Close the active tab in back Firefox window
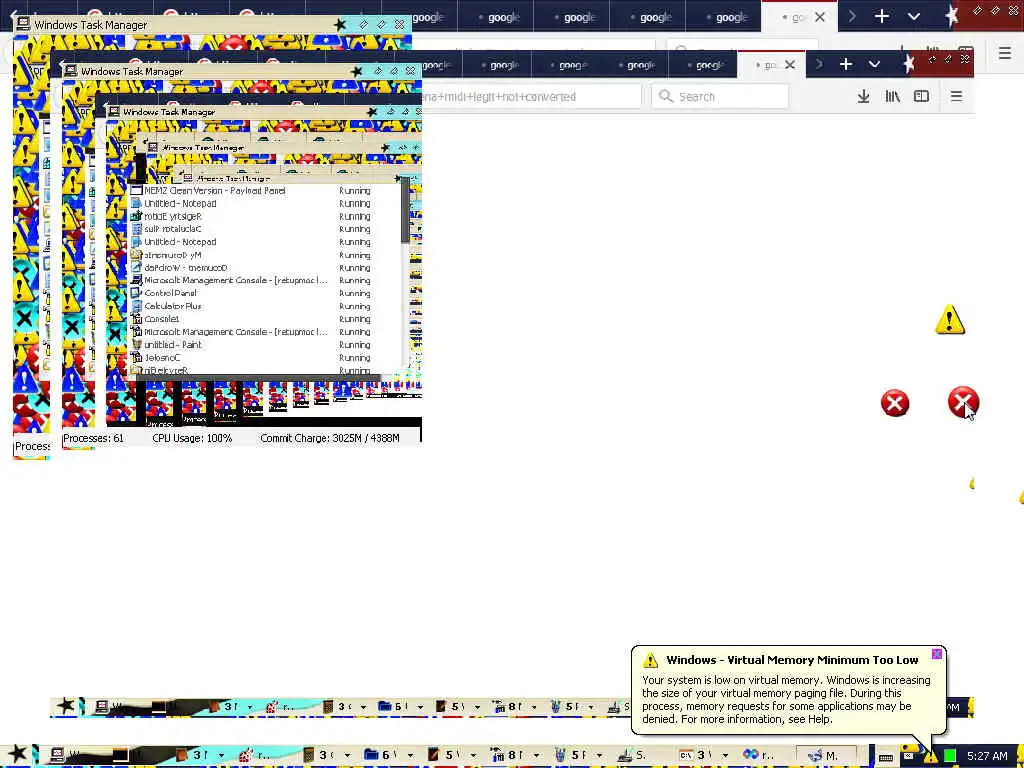Viewport: 1024px width, 768px height. (x=820, y=17)
